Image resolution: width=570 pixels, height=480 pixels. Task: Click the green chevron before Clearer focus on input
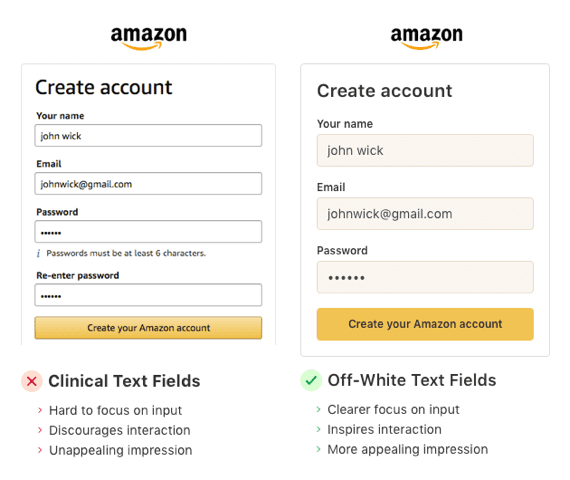318,409
